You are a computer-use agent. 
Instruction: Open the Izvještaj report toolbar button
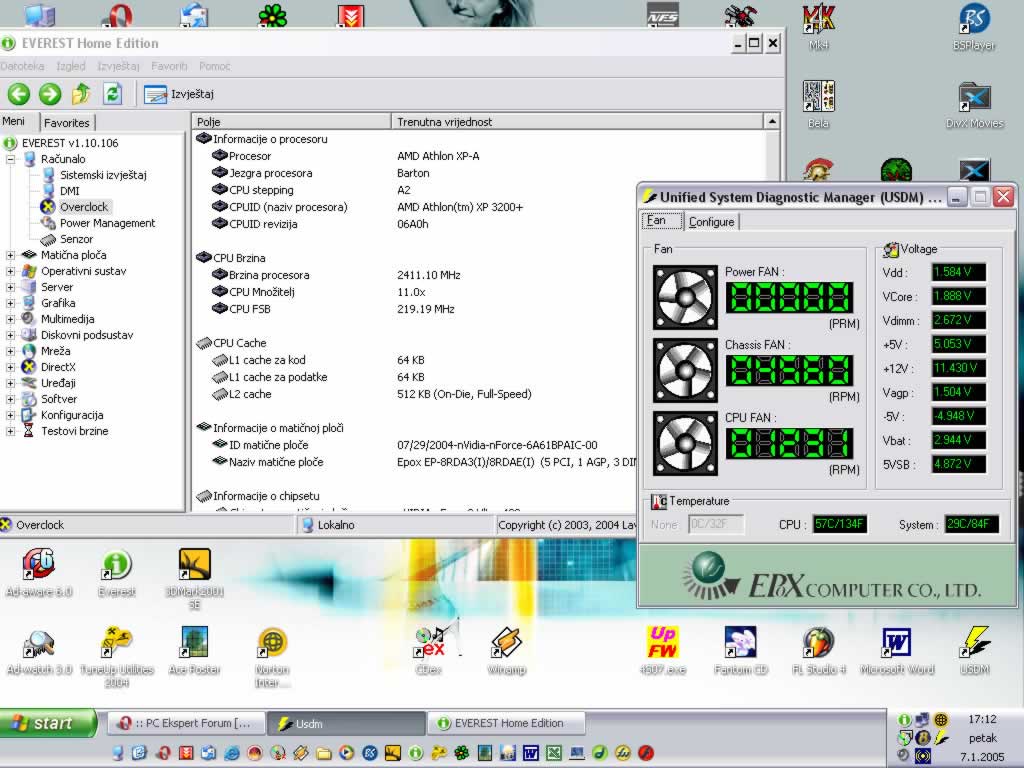pyautogui.click(x=179, y=94)
